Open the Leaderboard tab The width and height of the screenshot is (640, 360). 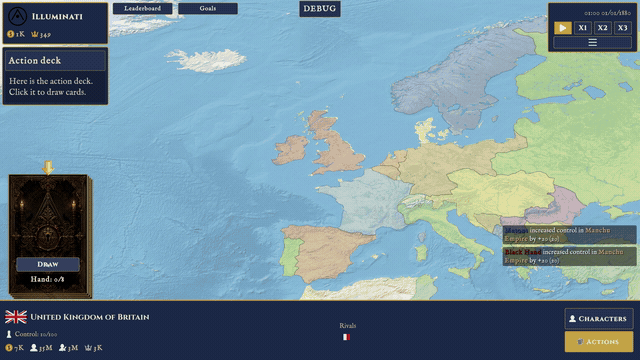pyautogui.click(x=142, y=9)
